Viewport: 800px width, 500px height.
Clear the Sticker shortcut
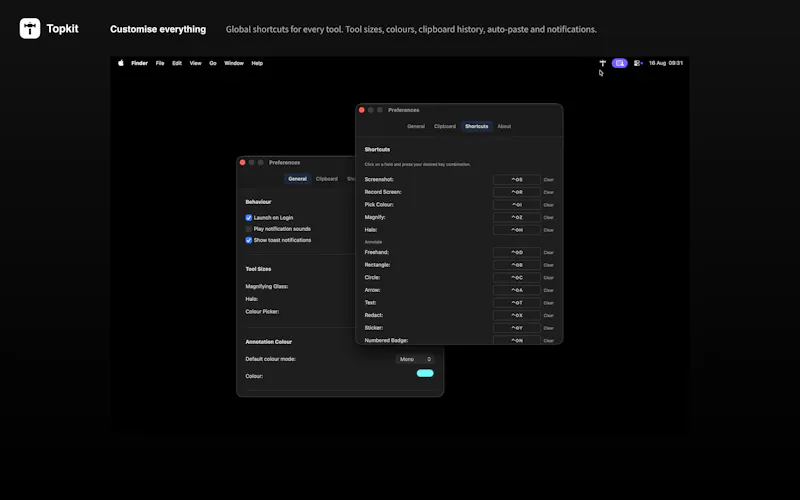pyautogui.click(x=548, y=328)
